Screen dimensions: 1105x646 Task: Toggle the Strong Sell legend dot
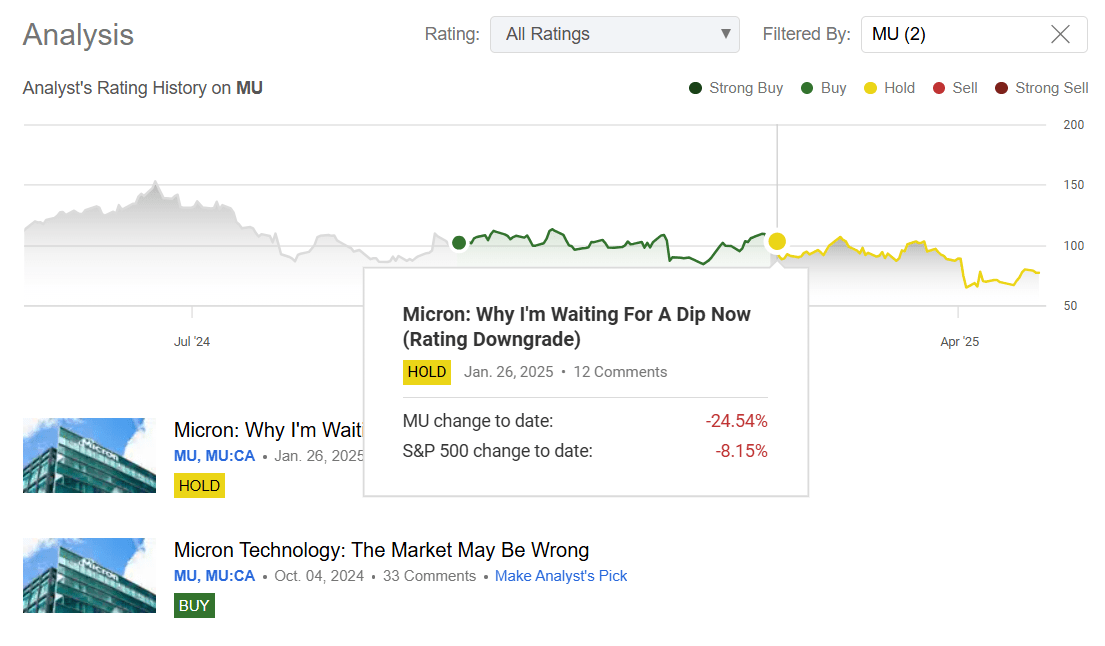tap(1000, 88)
